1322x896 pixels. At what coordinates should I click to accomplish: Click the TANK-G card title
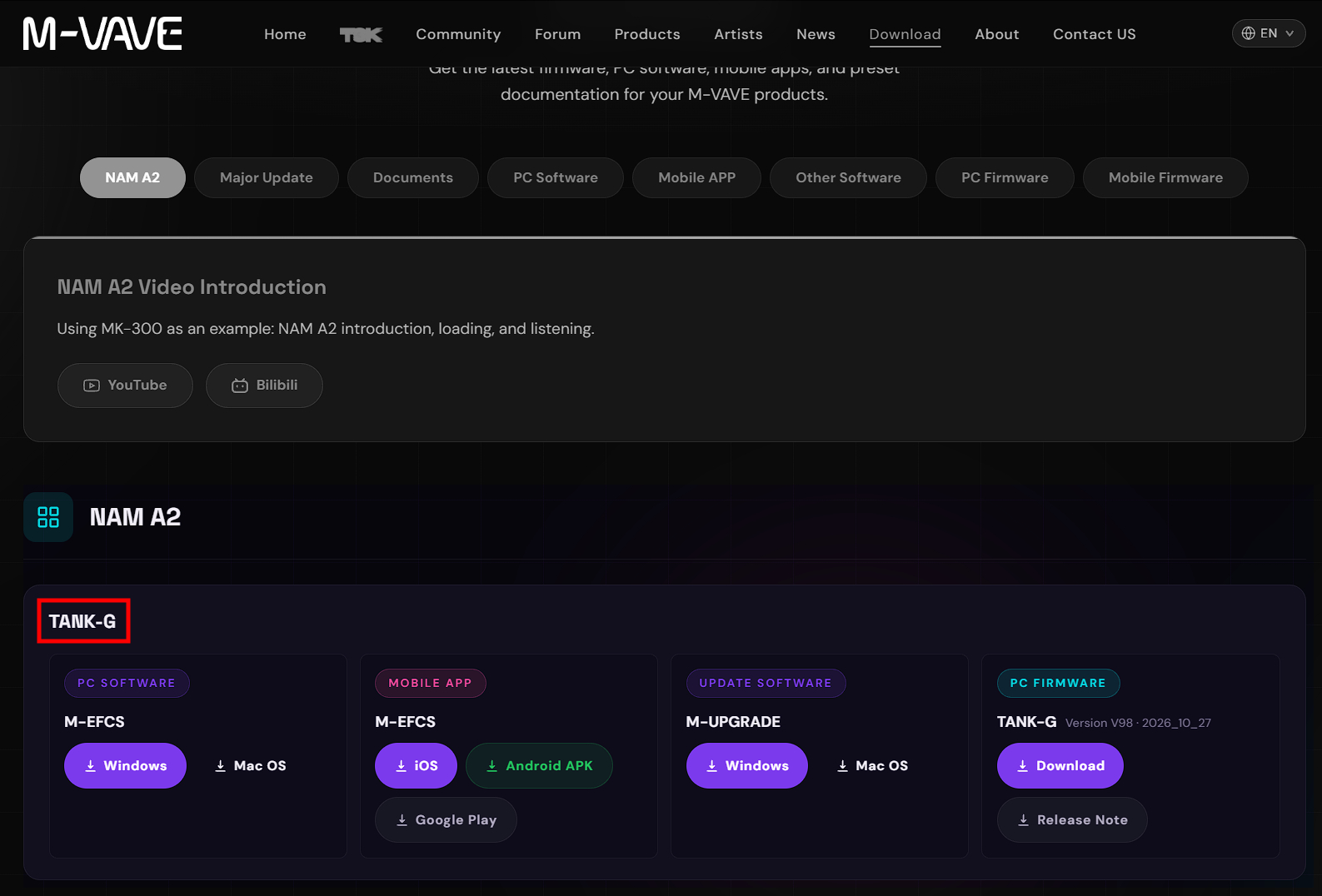click(x=82, y=621)
